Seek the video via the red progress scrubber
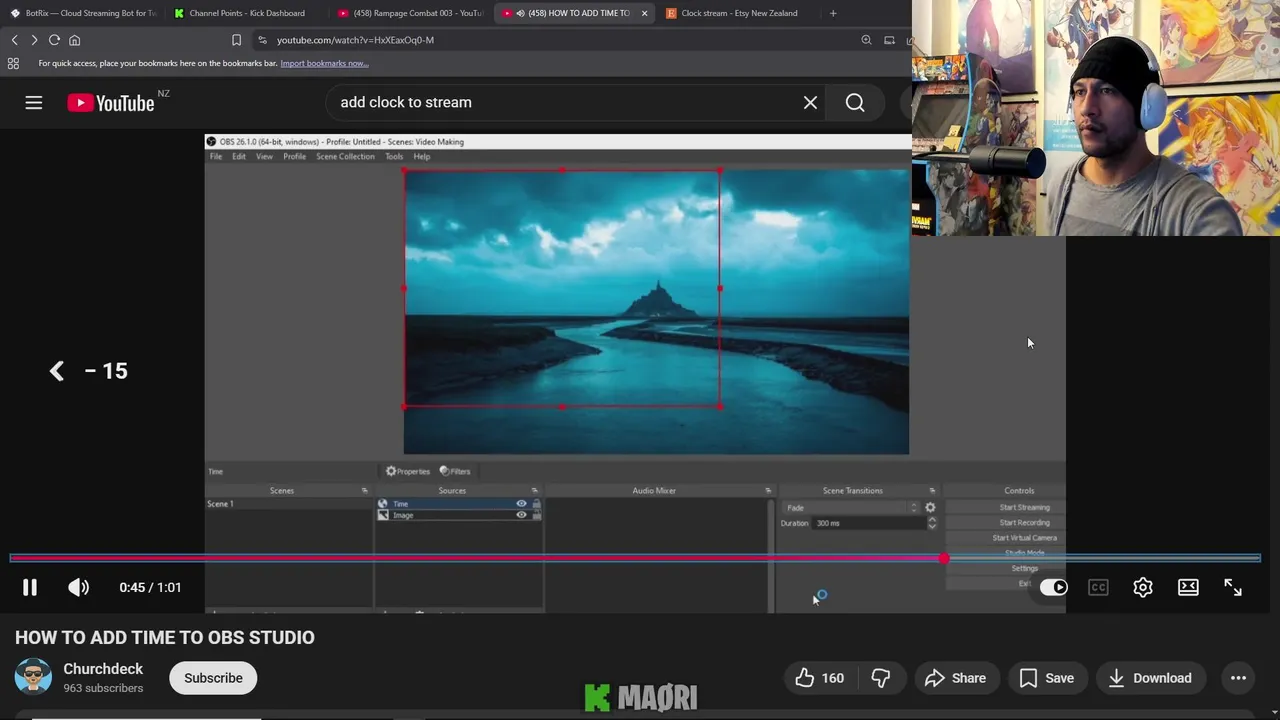Image resolution: width=1280 pixels, height=720 pixels. coord(944,558)
